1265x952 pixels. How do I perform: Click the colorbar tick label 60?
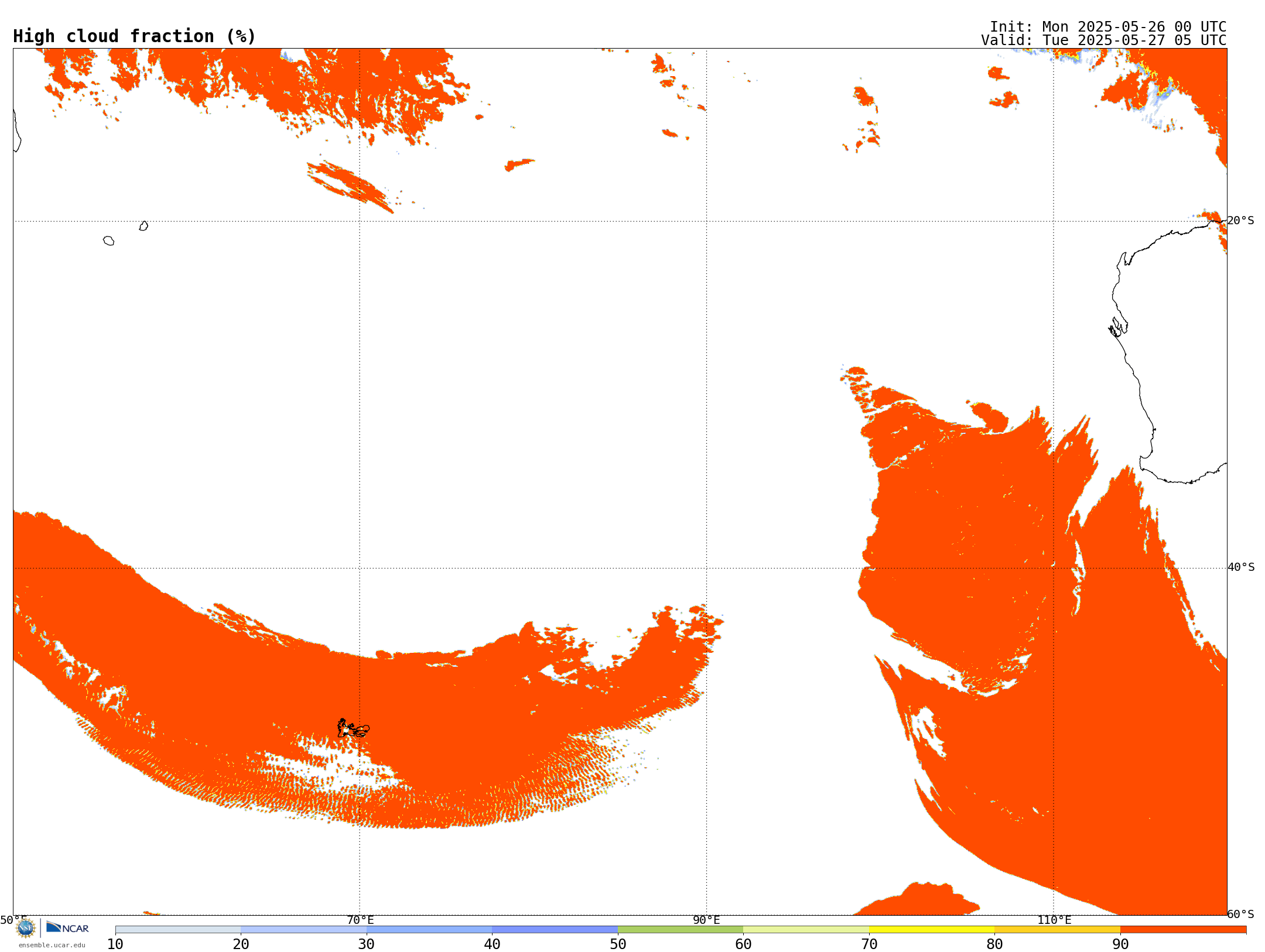(743, 944)
